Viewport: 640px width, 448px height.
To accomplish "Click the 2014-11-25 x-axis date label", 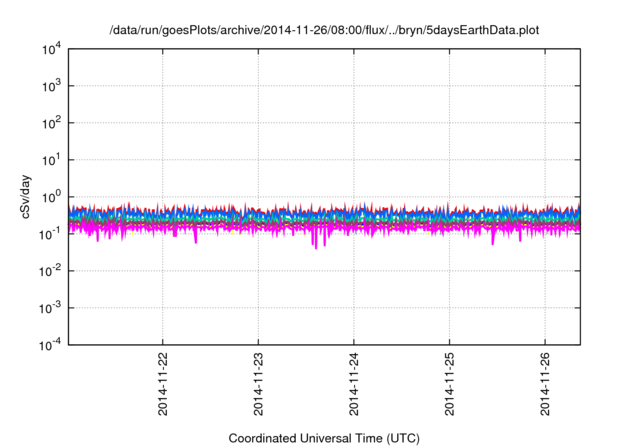I will click(x=449, y=384).
